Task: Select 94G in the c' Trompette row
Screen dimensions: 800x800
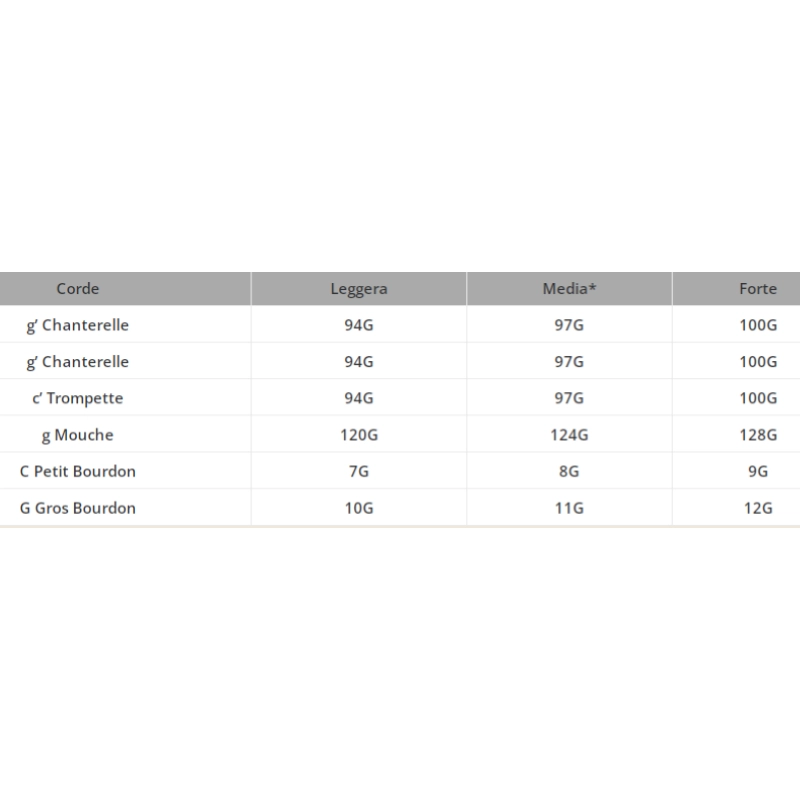Action: coord(358,398)
